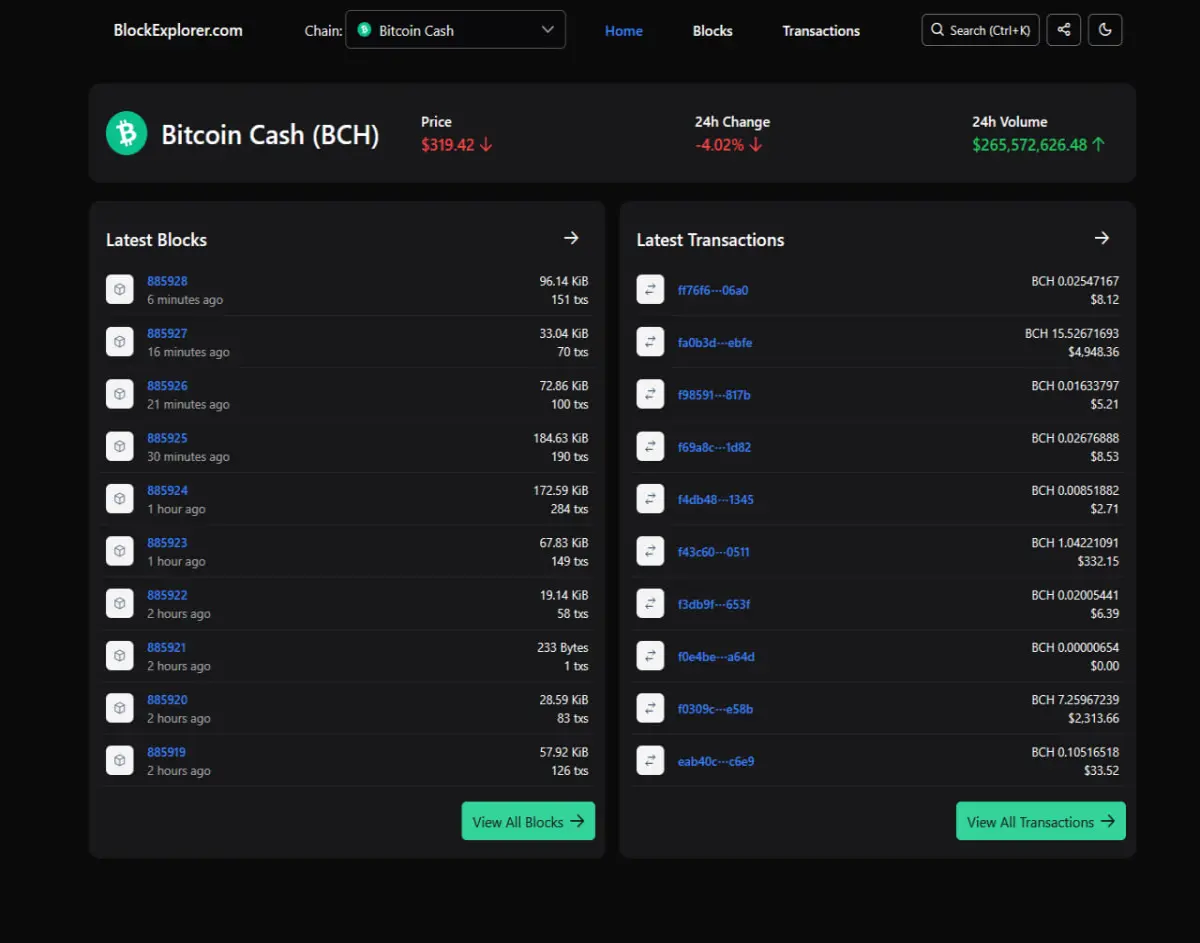
Task: Click transfer icon for transaction ff76f6···06a0
Action: [x=650, y=289]
